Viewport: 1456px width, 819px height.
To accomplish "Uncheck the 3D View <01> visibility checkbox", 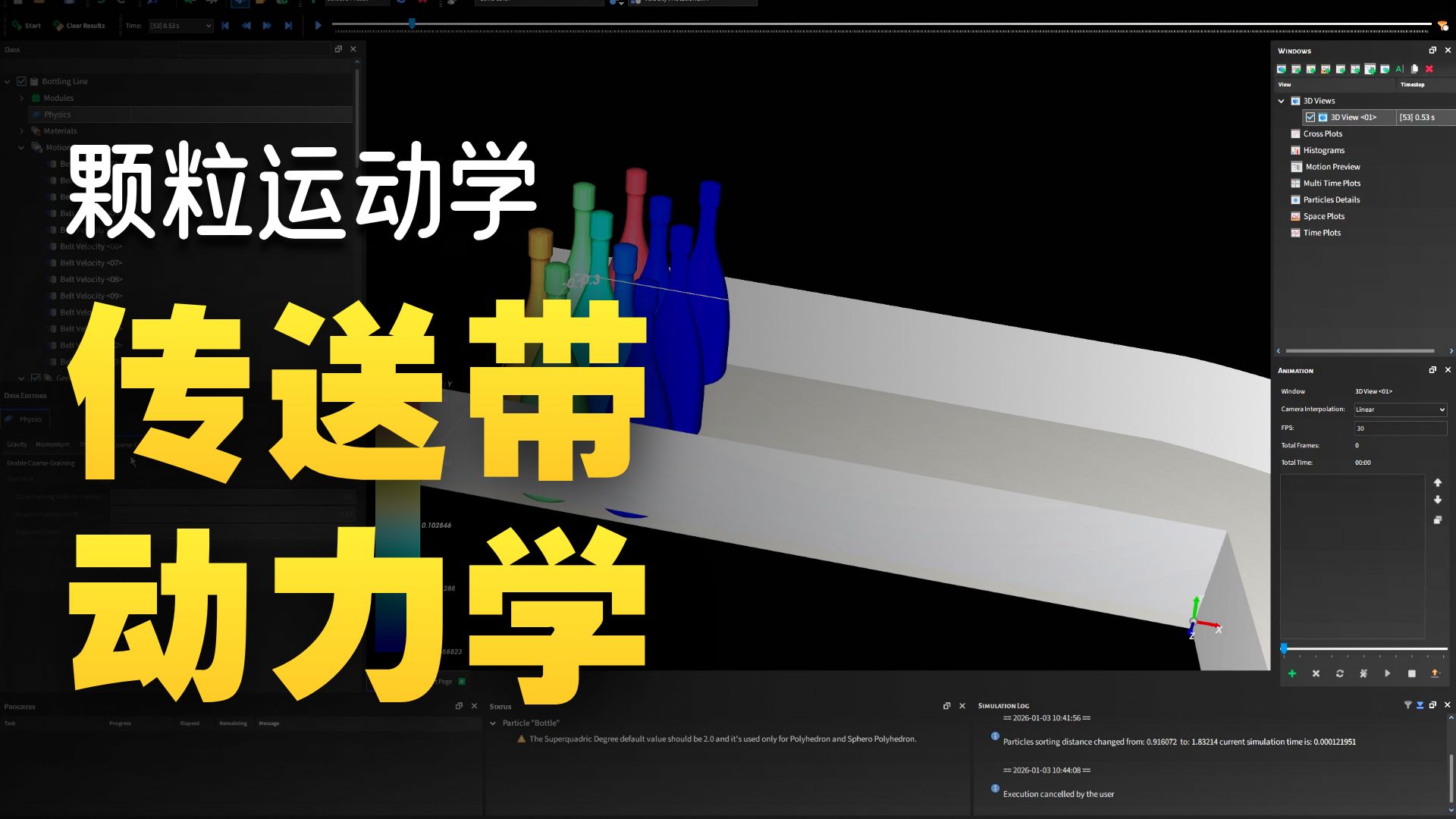I will [1311, 117].
